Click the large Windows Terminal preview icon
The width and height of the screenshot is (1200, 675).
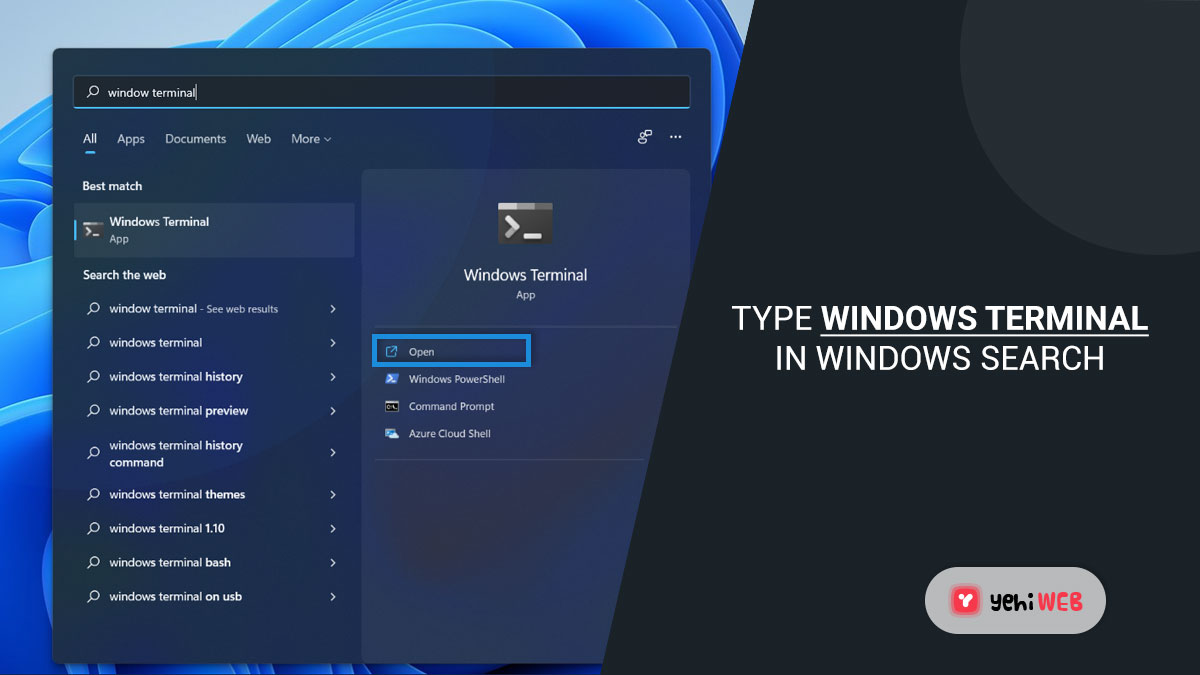pos(525,223)
